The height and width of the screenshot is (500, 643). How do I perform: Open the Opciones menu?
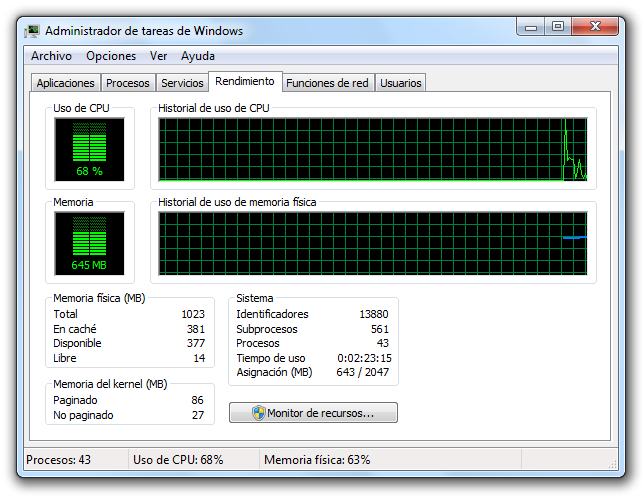111,56
